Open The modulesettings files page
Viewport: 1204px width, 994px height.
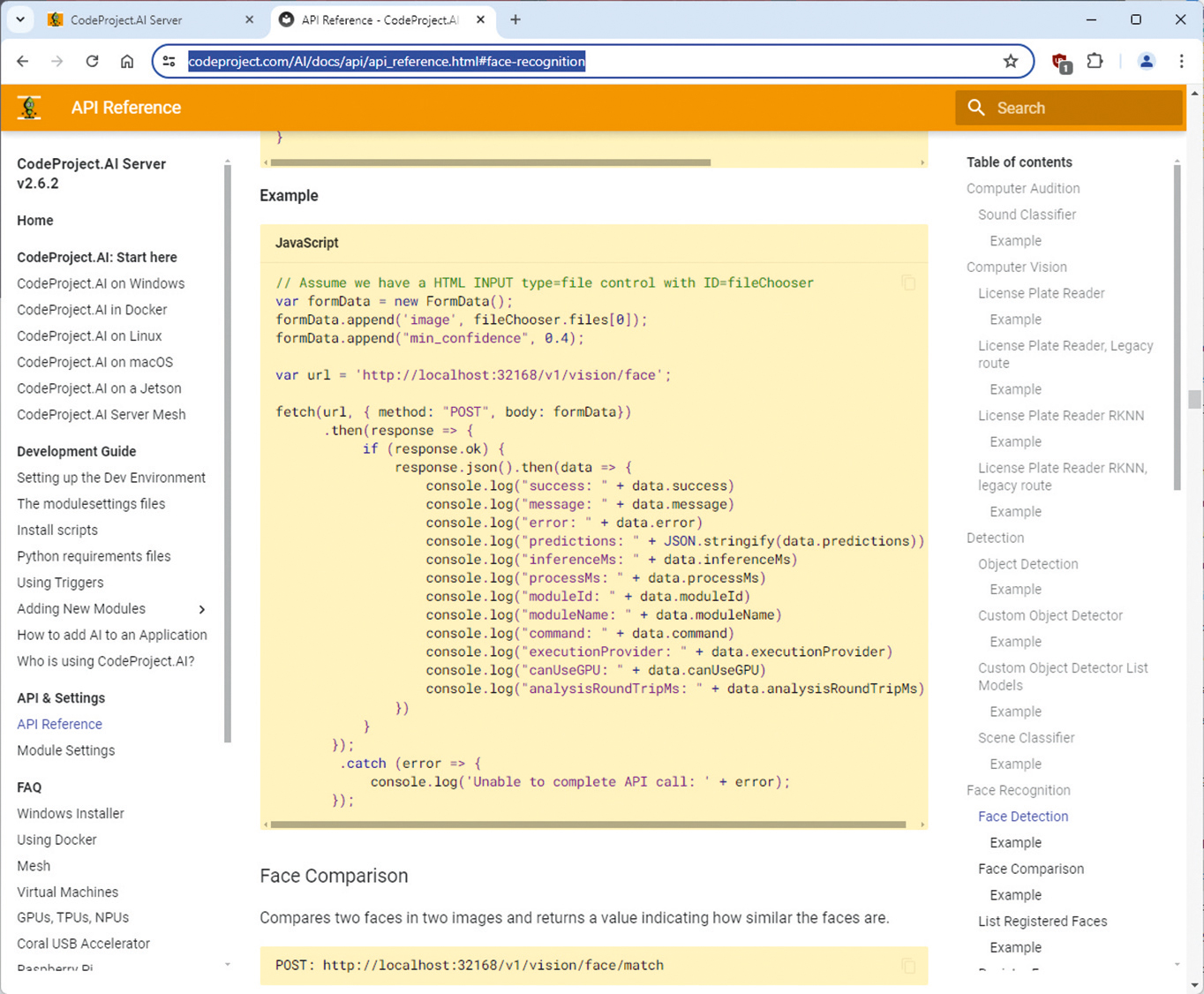tap(91, 504)
